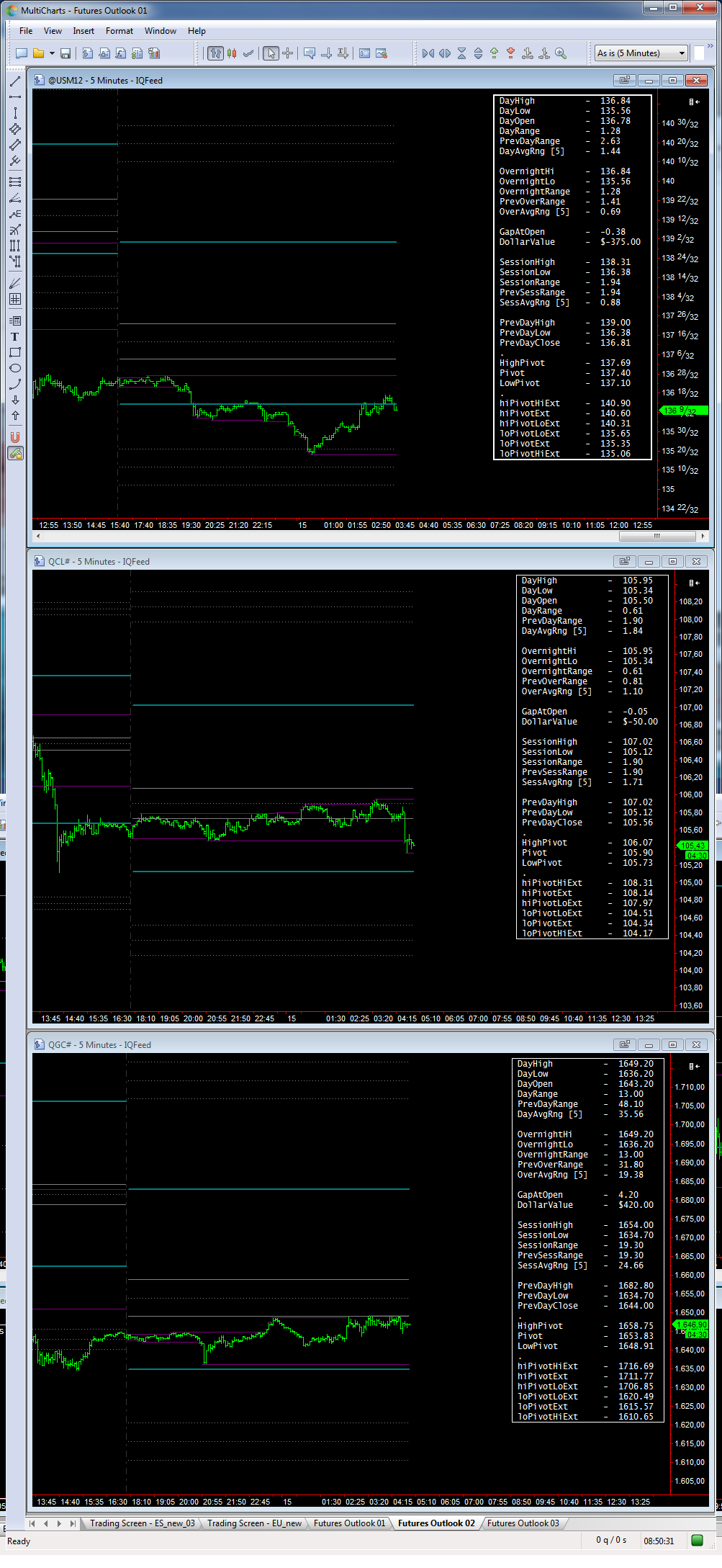The height and width of the screenshot is (1568, 722).
Task: Switch to Futures Outlook 01 tab
Action: (349, 1523)
